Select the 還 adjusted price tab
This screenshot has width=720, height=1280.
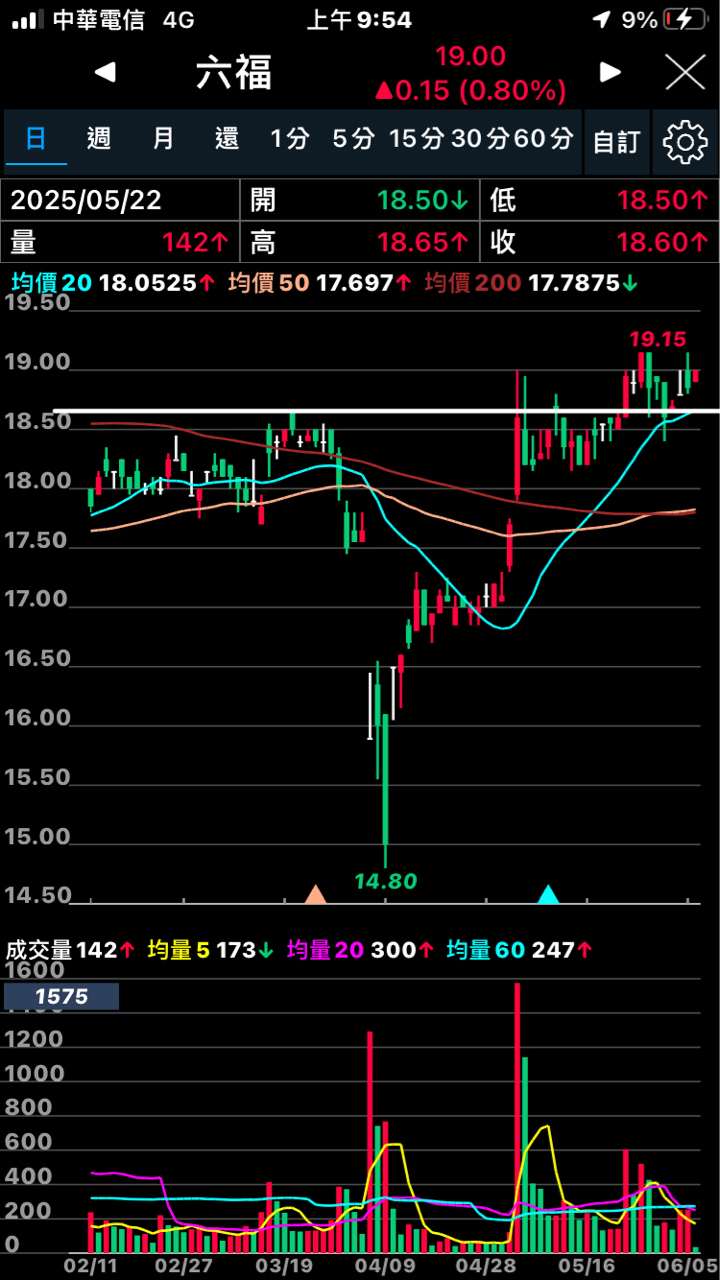227,139
